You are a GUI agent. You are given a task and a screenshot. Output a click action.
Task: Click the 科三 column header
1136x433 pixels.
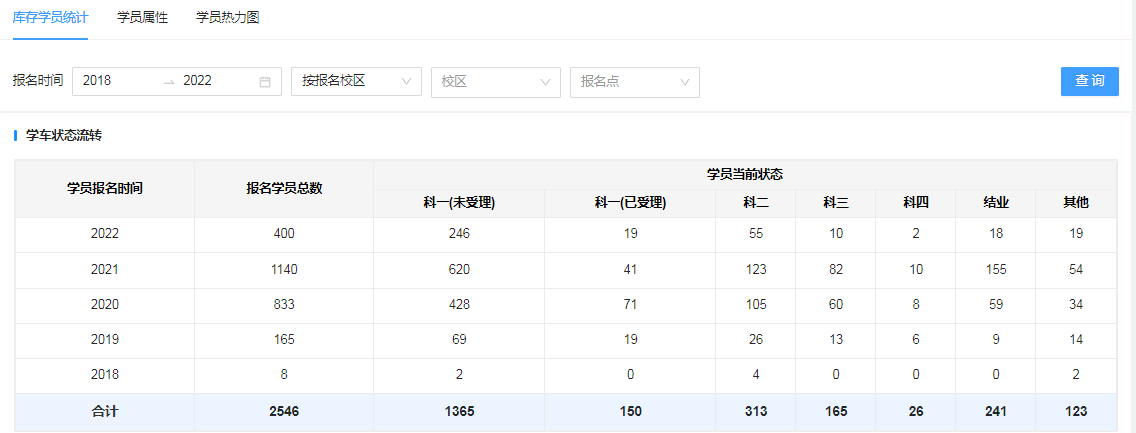[x=835, y=203]
